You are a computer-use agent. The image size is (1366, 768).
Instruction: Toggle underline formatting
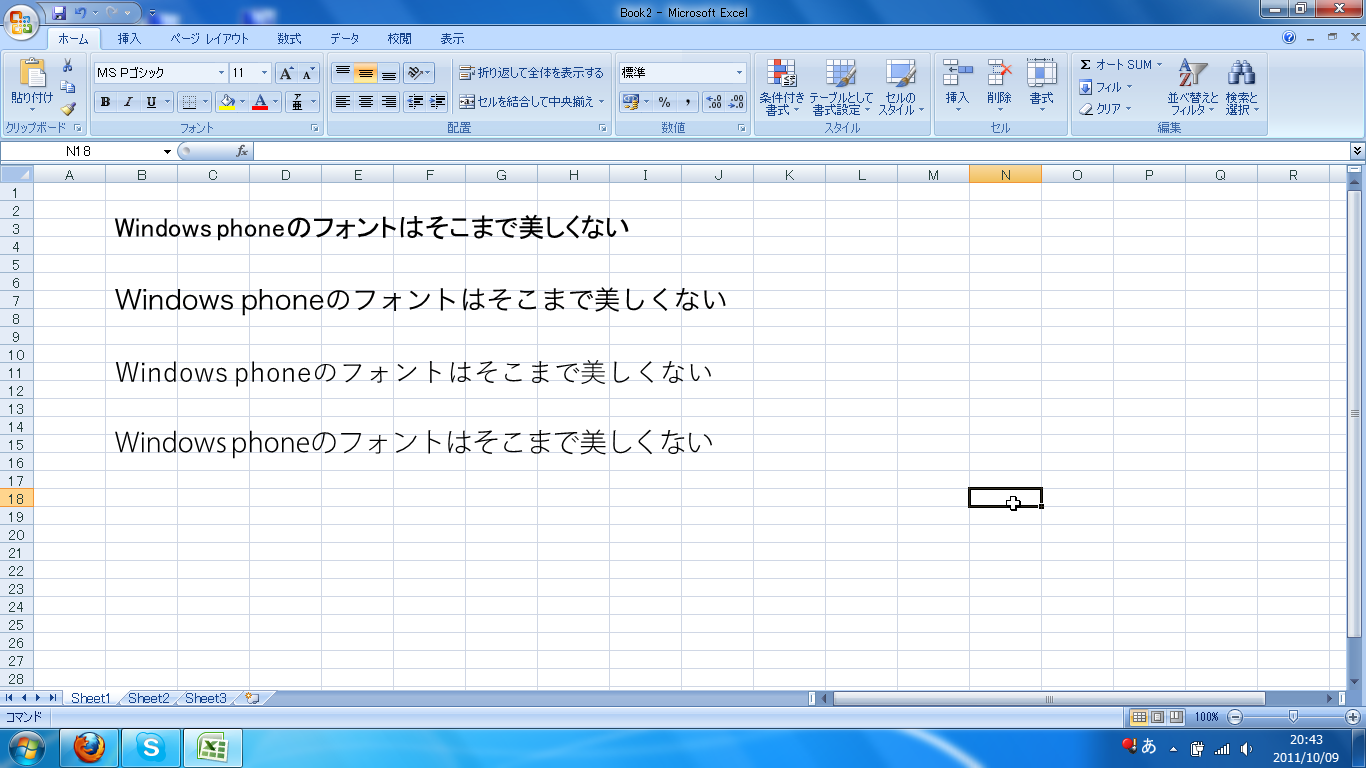point(151,102)
